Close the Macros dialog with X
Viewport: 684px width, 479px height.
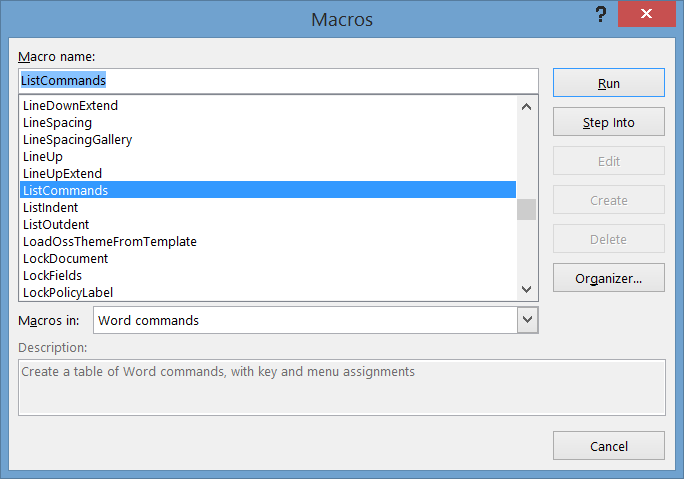coord(646,14)
